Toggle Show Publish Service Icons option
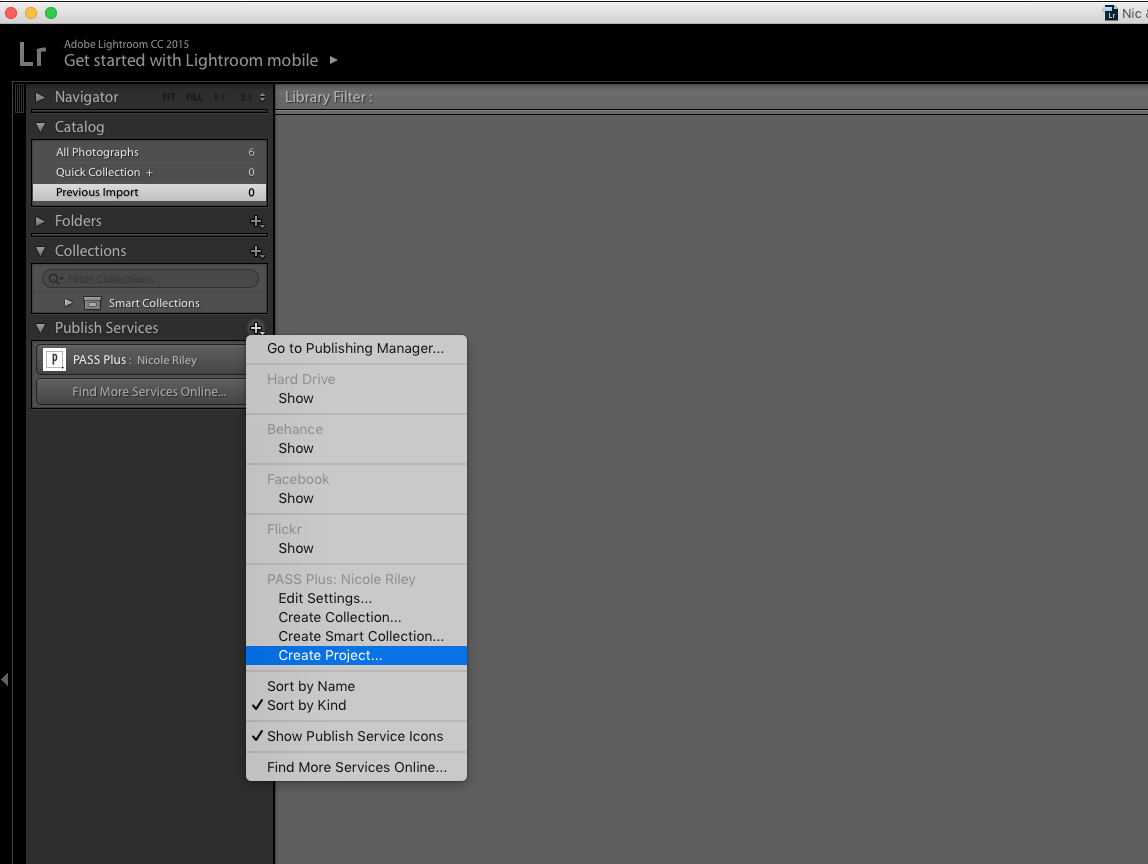The image size is (1148, 864). click(357, 736)
